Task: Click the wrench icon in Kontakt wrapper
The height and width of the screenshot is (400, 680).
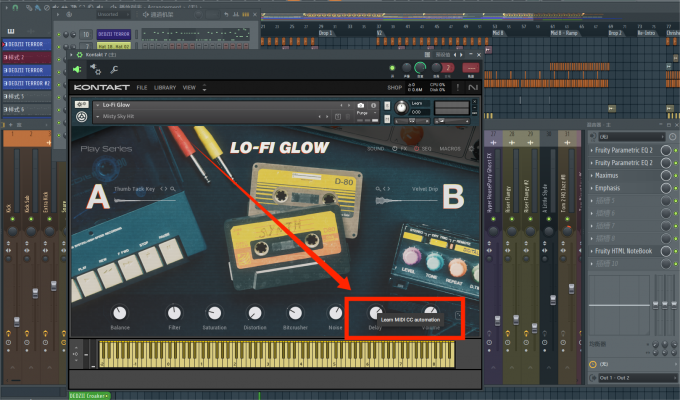Action: coord(114,69)
